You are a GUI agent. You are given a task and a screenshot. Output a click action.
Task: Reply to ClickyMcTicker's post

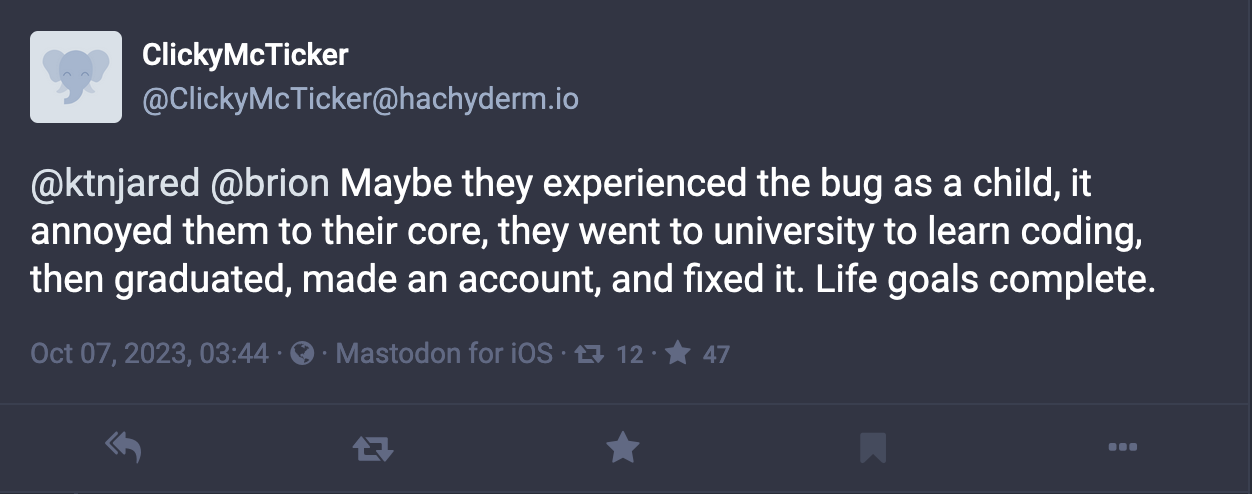tap(122, 448)
